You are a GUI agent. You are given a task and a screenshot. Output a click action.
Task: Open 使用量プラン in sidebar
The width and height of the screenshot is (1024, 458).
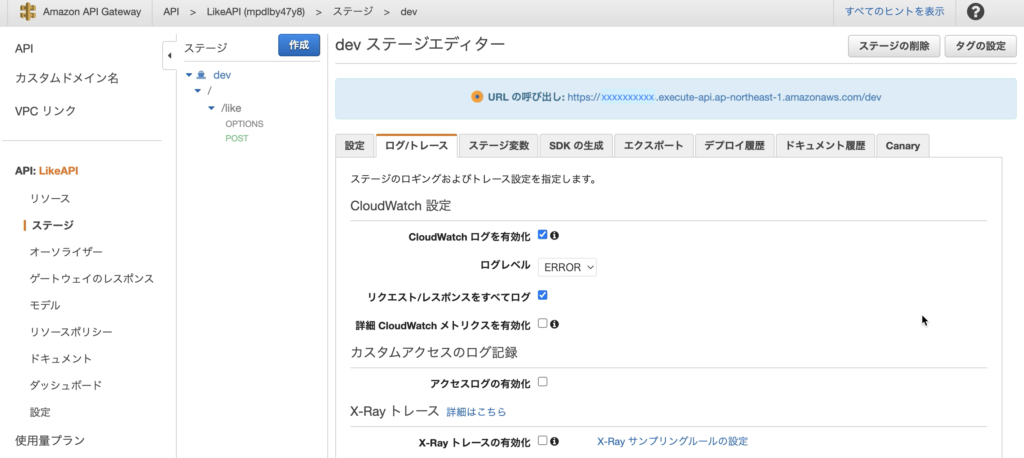click(50, 440)
